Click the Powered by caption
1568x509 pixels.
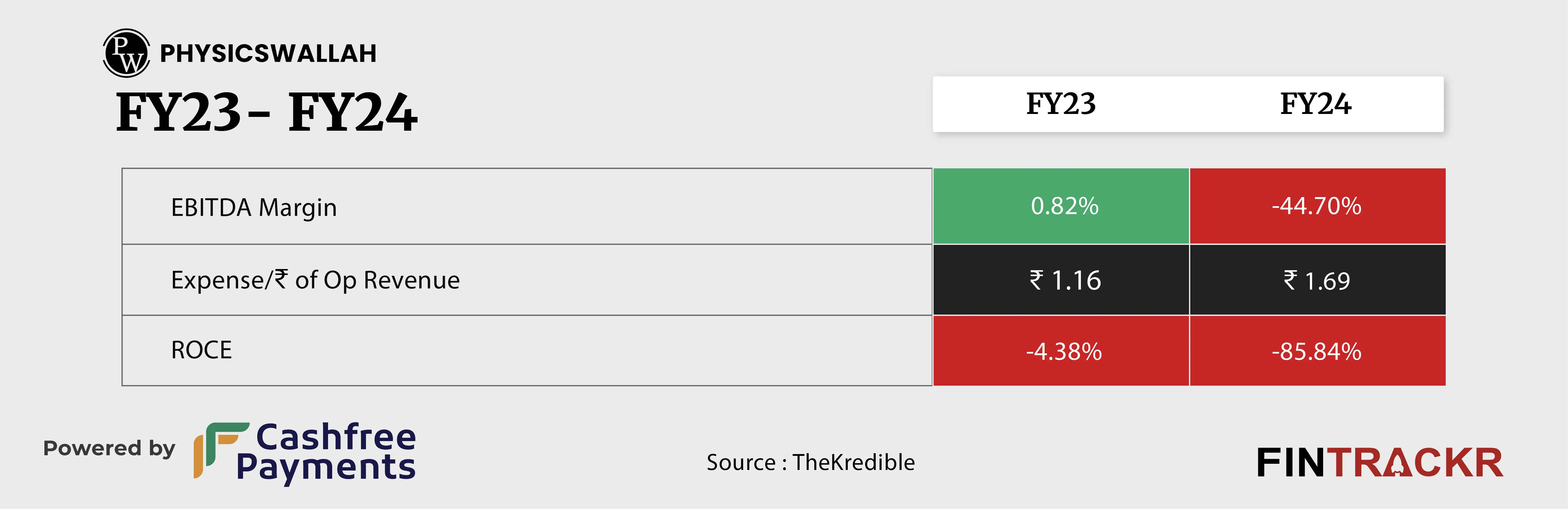click(109, 449)
